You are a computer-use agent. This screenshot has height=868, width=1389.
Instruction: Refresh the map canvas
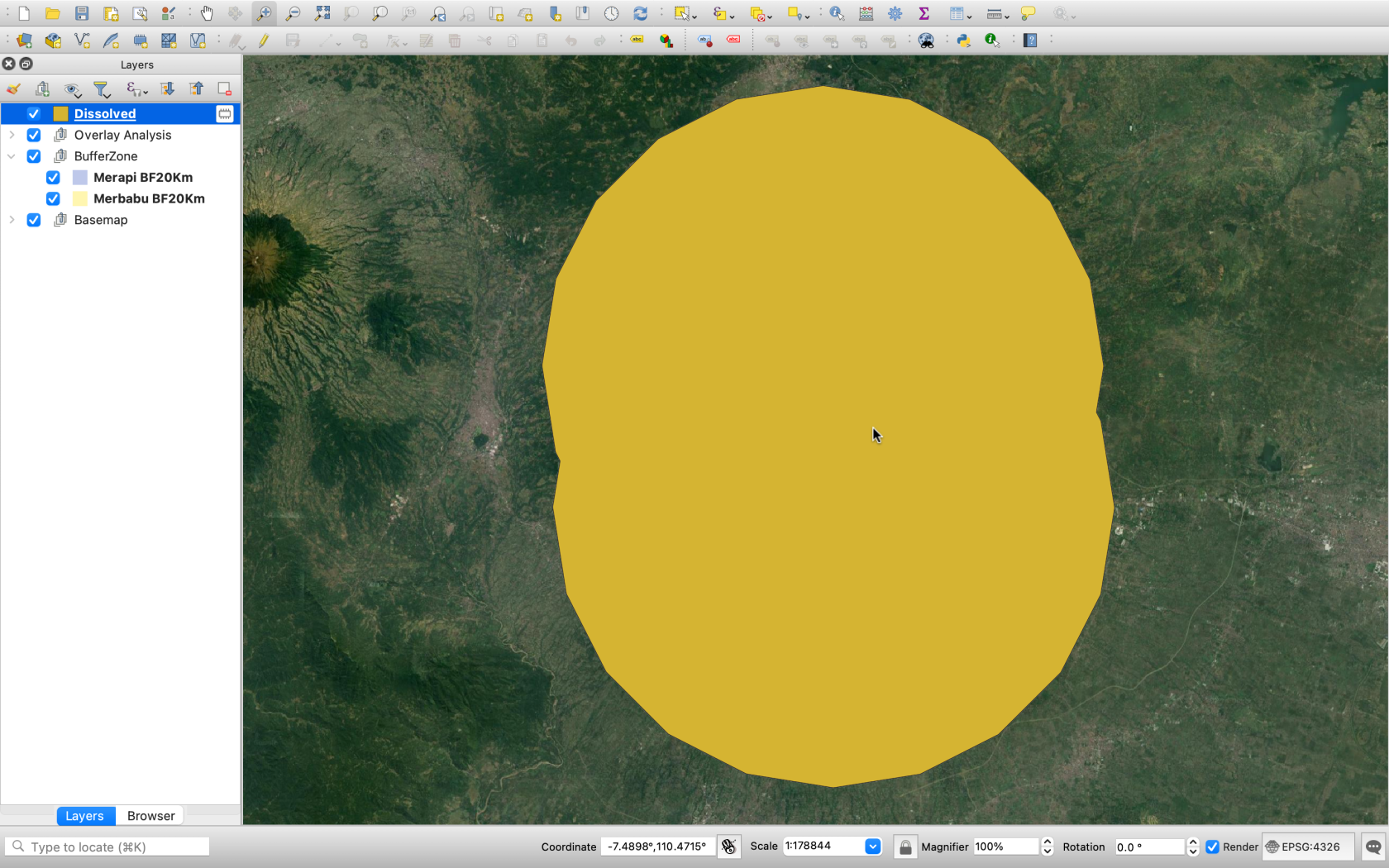[640, 13]
